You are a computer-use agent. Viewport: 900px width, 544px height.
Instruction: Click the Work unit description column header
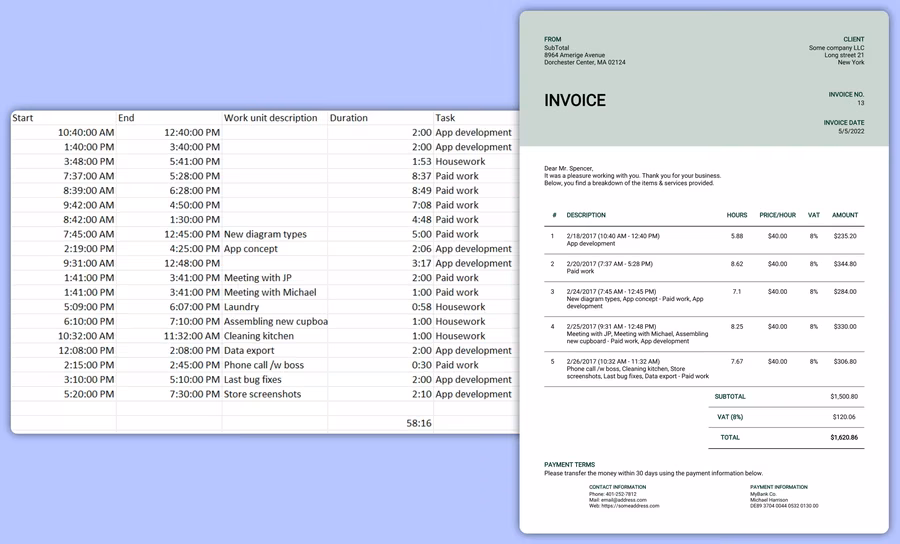[275, 118]
